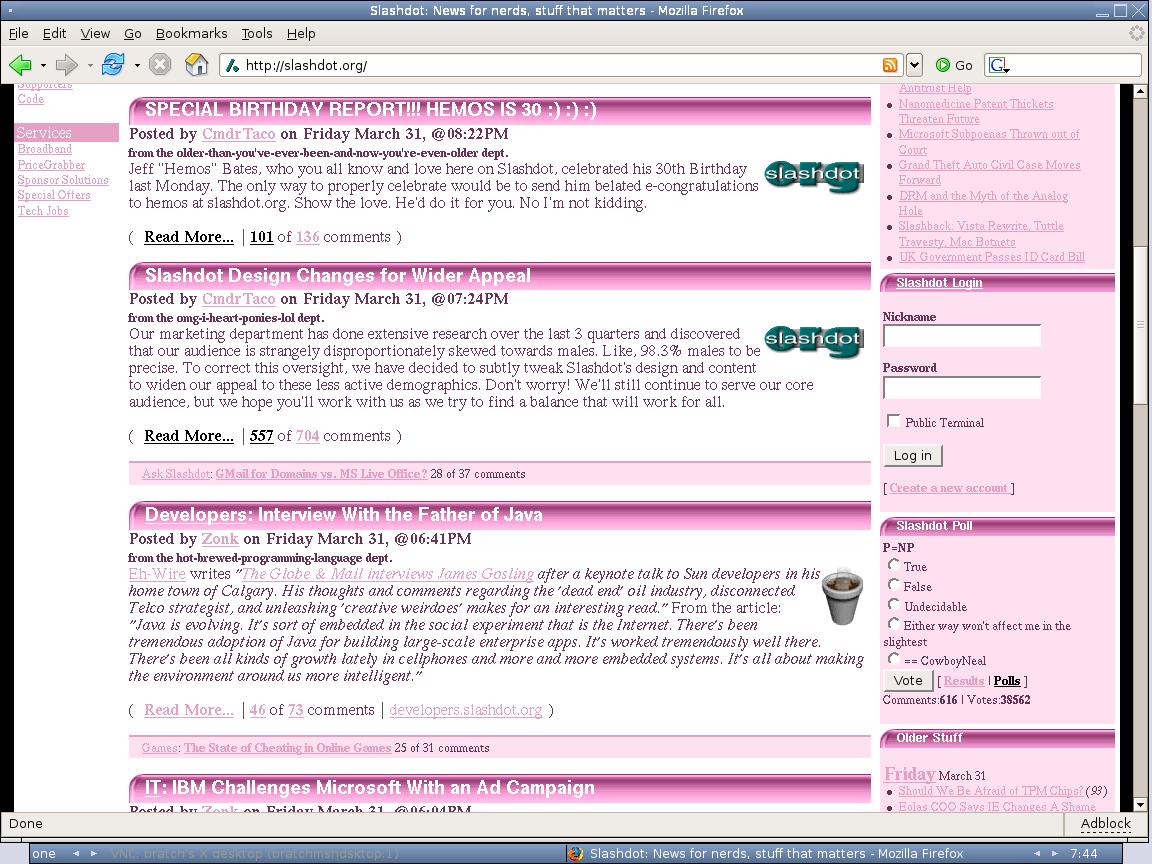This screenshot has width=1152, height=864.
Task: Click the poll Results link
Action: pos(963,681)
